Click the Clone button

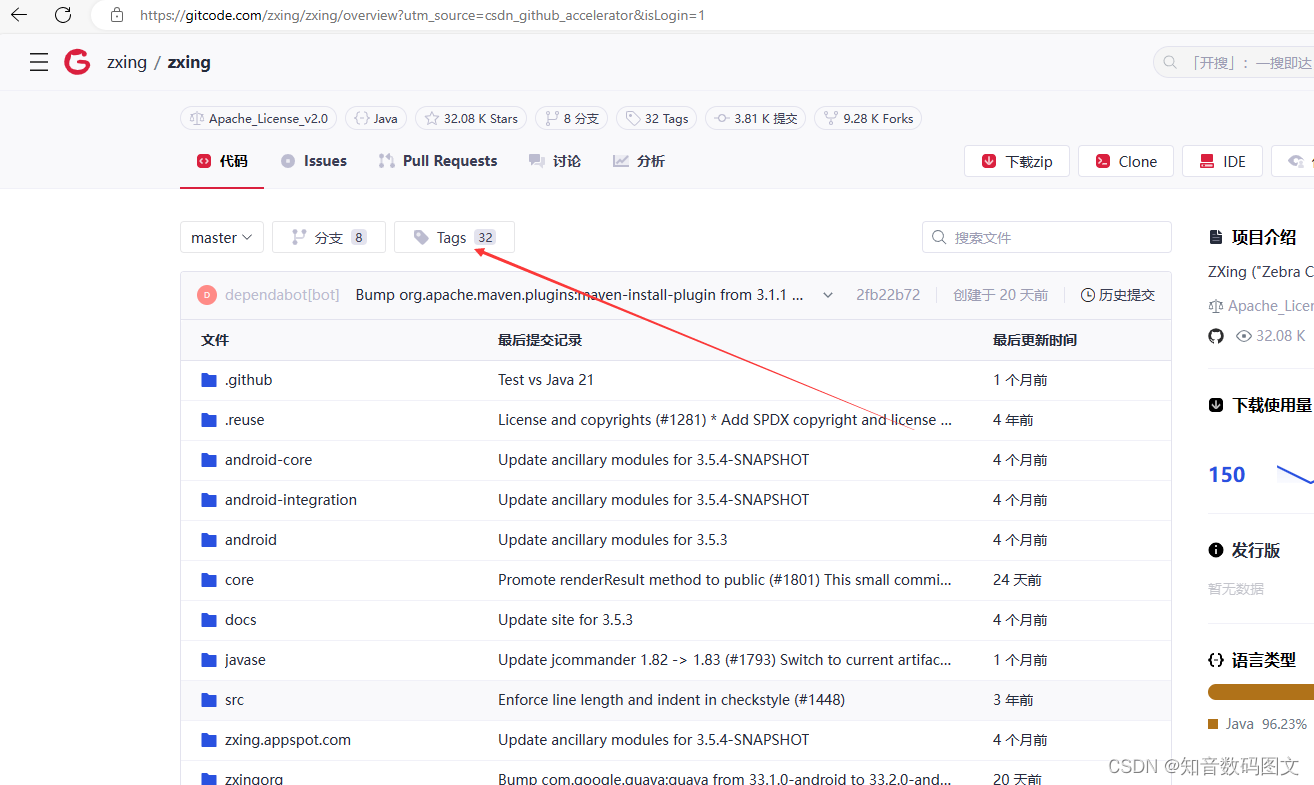(x=1126, y=161)
